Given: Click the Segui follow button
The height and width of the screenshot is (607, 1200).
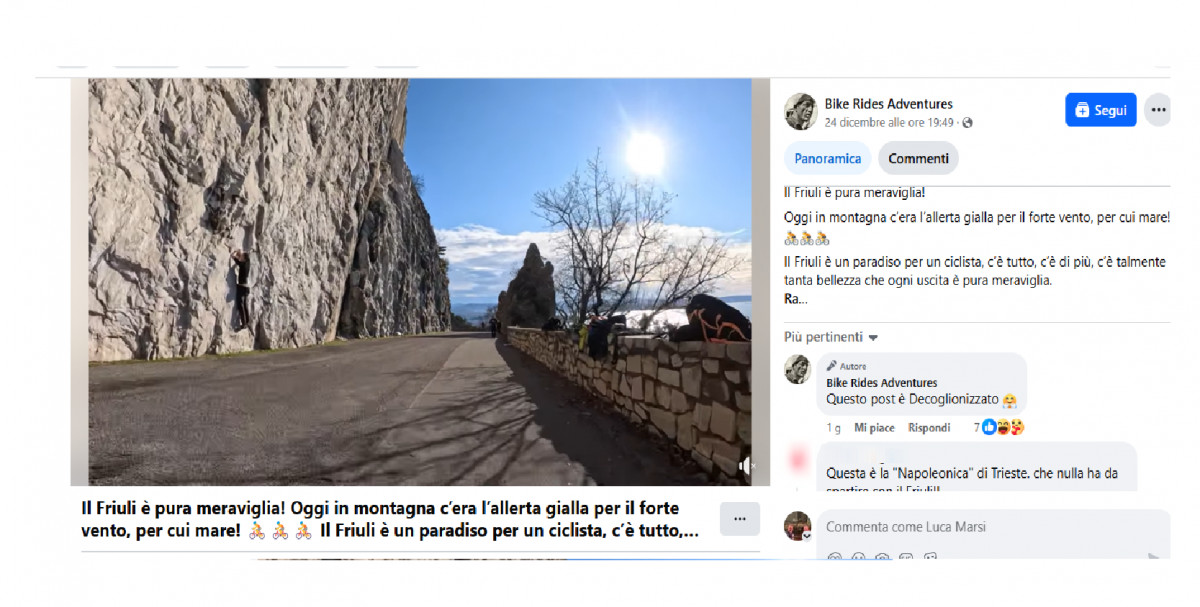Looking at the screenshot, I should coord(1100,110).
